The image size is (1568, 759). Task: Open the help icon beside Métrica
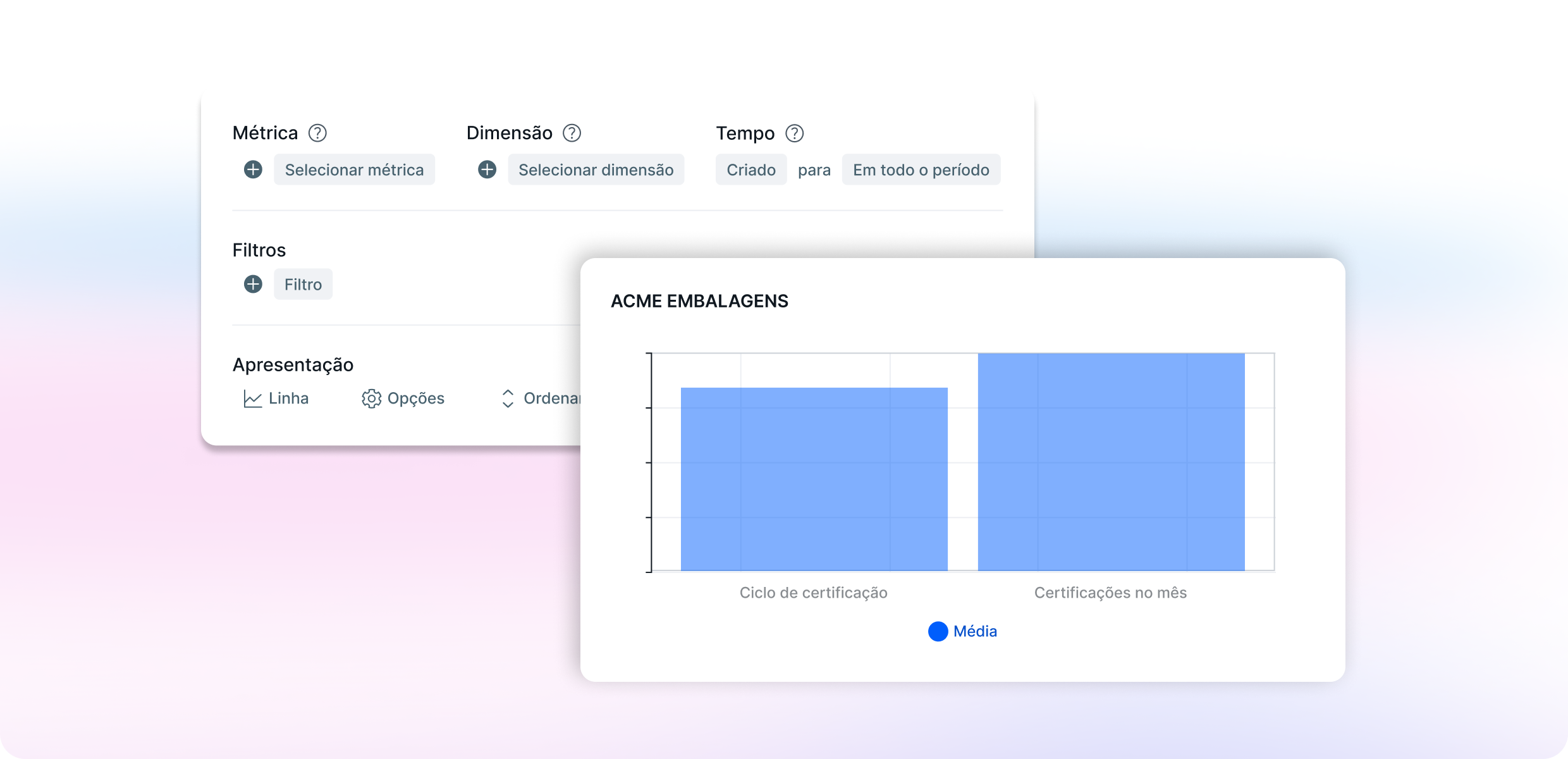(x=317, y=133)
